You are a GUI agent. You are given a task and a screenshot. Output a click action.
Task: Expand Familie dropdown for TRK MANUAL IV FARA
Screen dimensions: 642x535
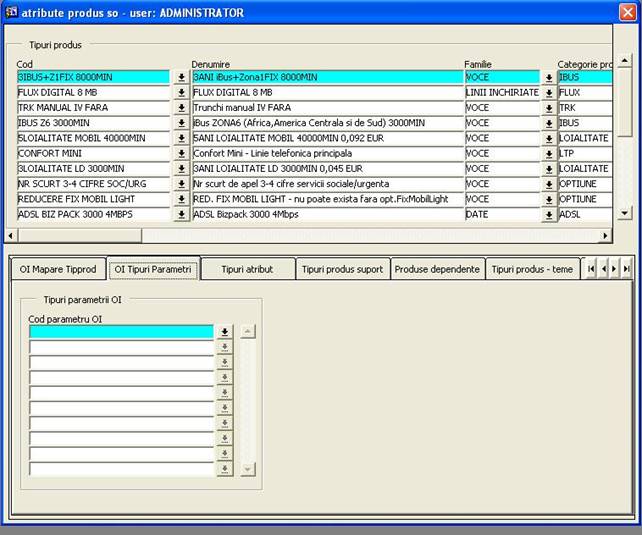548,108
